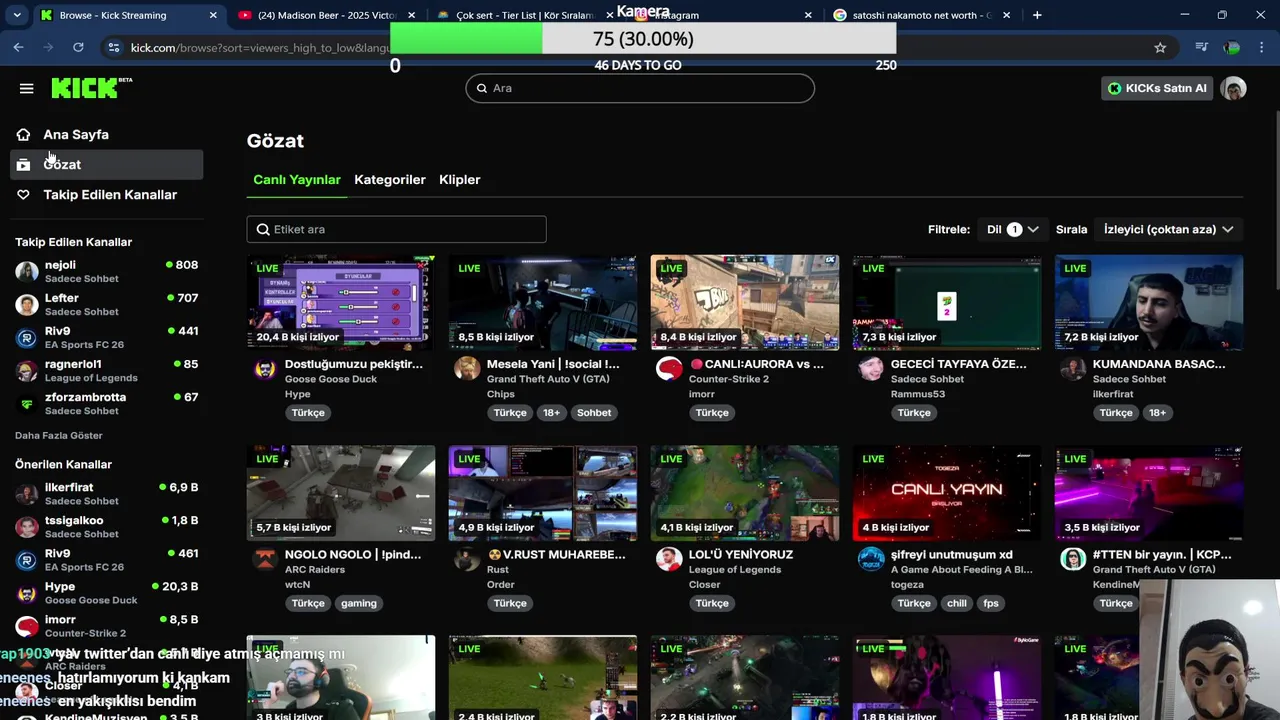Screen dimensions: 1280x720
Task: Click Closer avatar beside LOL'Ü YENİYORUZ stream
Action: point(669,559)
